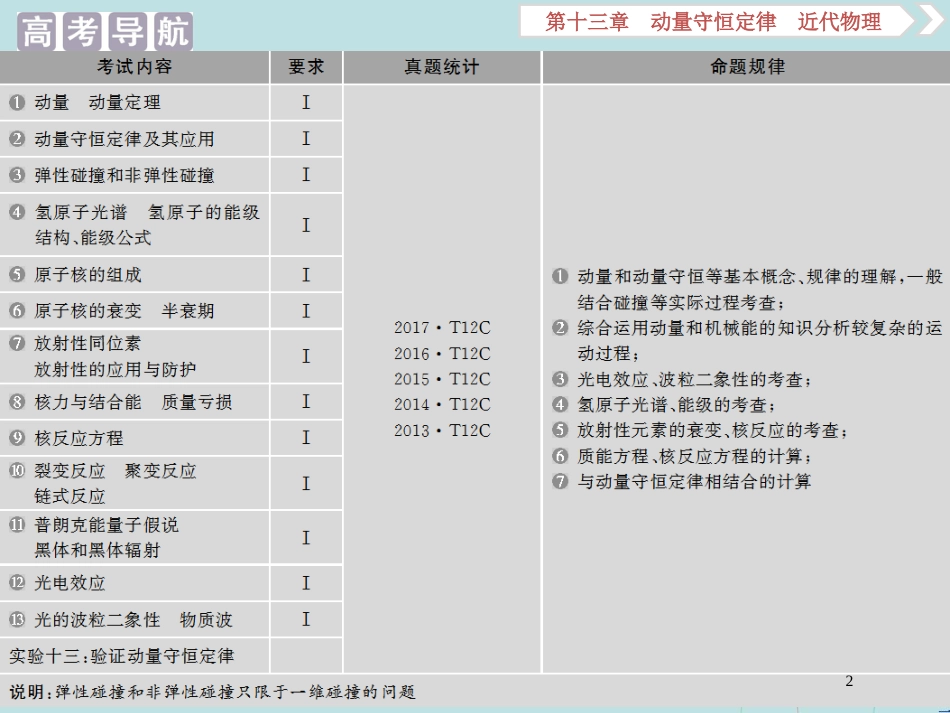Click the entry '2013 · T12C'
950x713 pixels.
click(x=442, y=431)
